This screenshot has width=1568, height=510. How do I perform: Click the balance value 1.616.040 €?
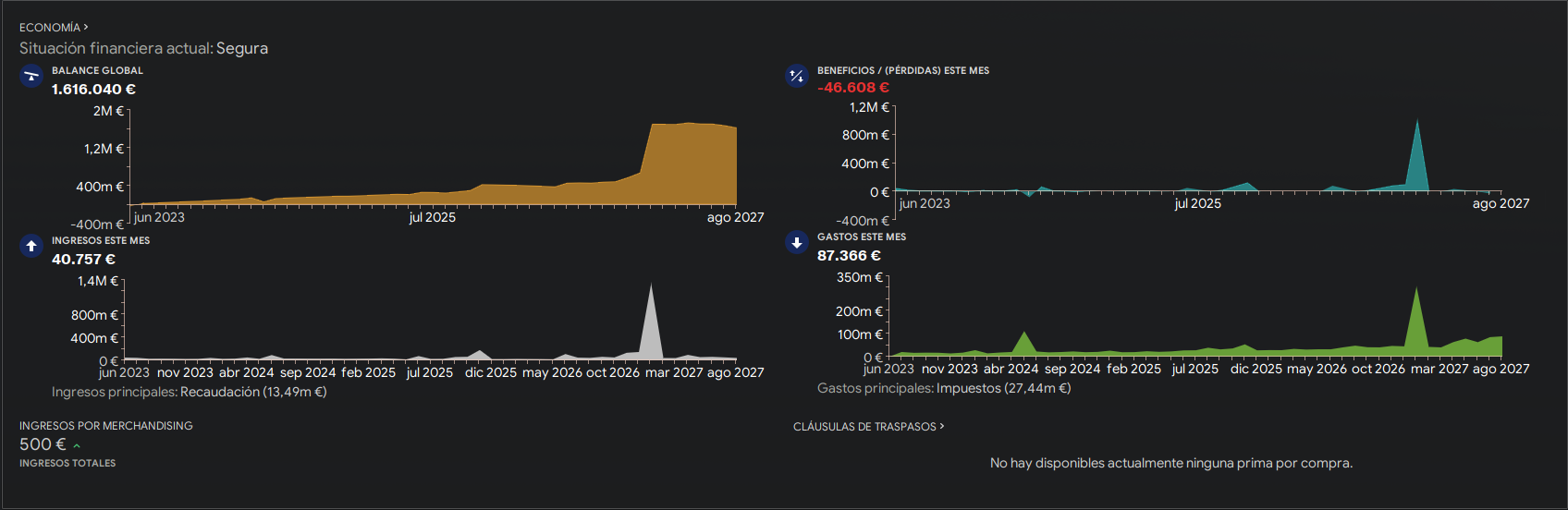click(93, 90)
